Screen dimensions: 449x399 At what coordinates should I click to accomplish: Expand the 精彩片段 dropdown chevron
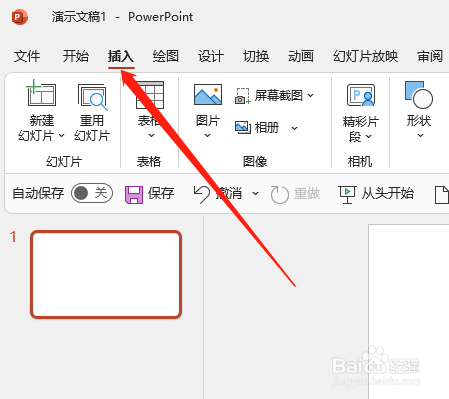[368, 136]
